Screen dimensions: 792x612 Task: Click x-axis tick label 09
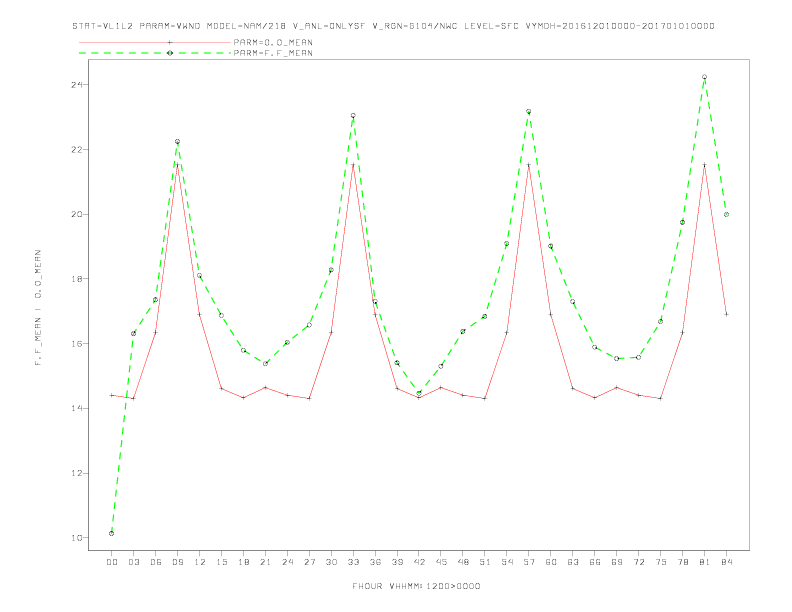177,562
